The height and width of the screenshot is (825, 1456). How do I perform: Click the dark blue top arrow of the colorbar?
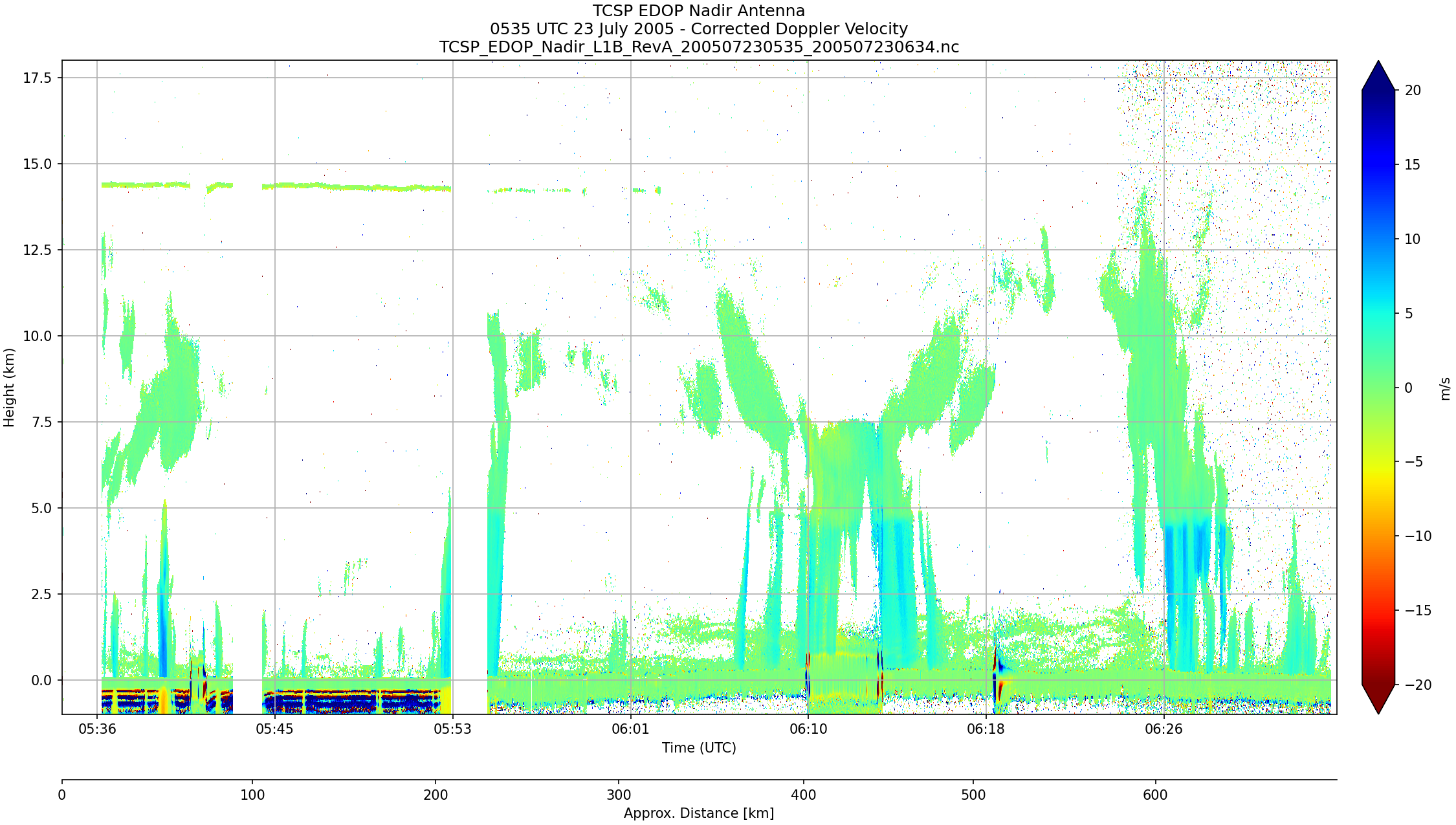point(1378,76)
